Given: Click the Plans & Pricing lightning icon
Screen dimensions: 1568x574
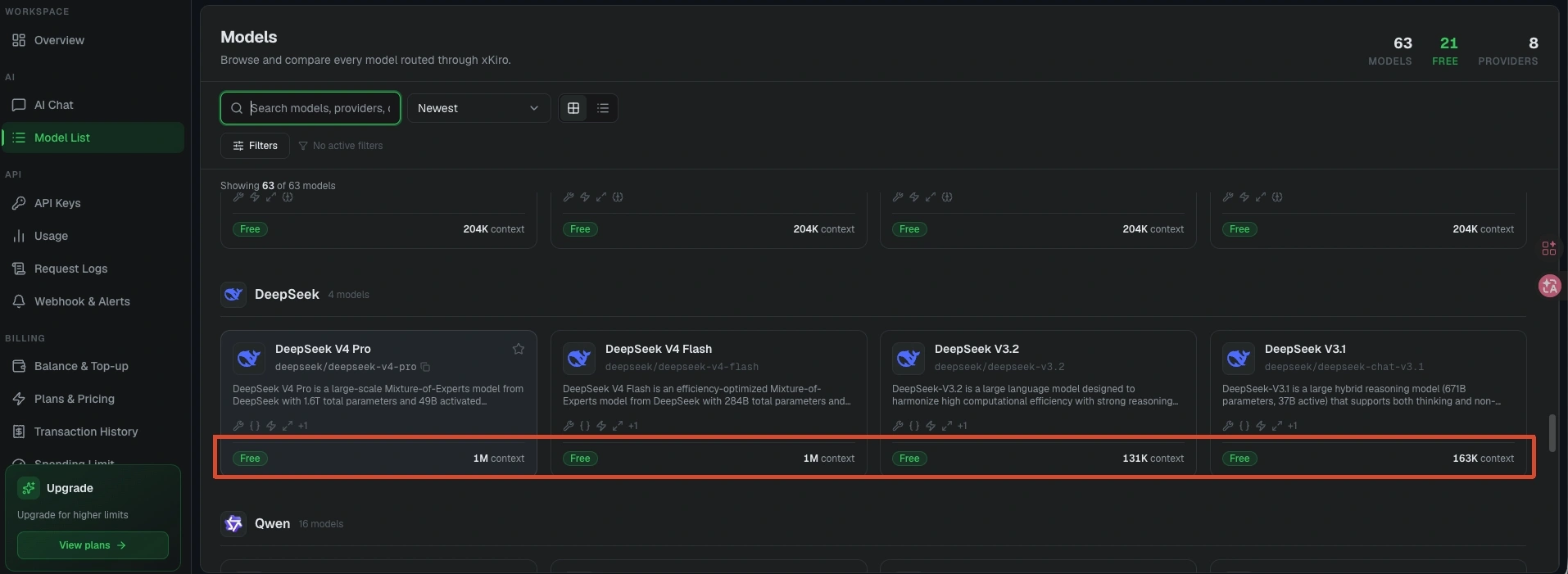Looking at the screenshot, I should (19, 399).
